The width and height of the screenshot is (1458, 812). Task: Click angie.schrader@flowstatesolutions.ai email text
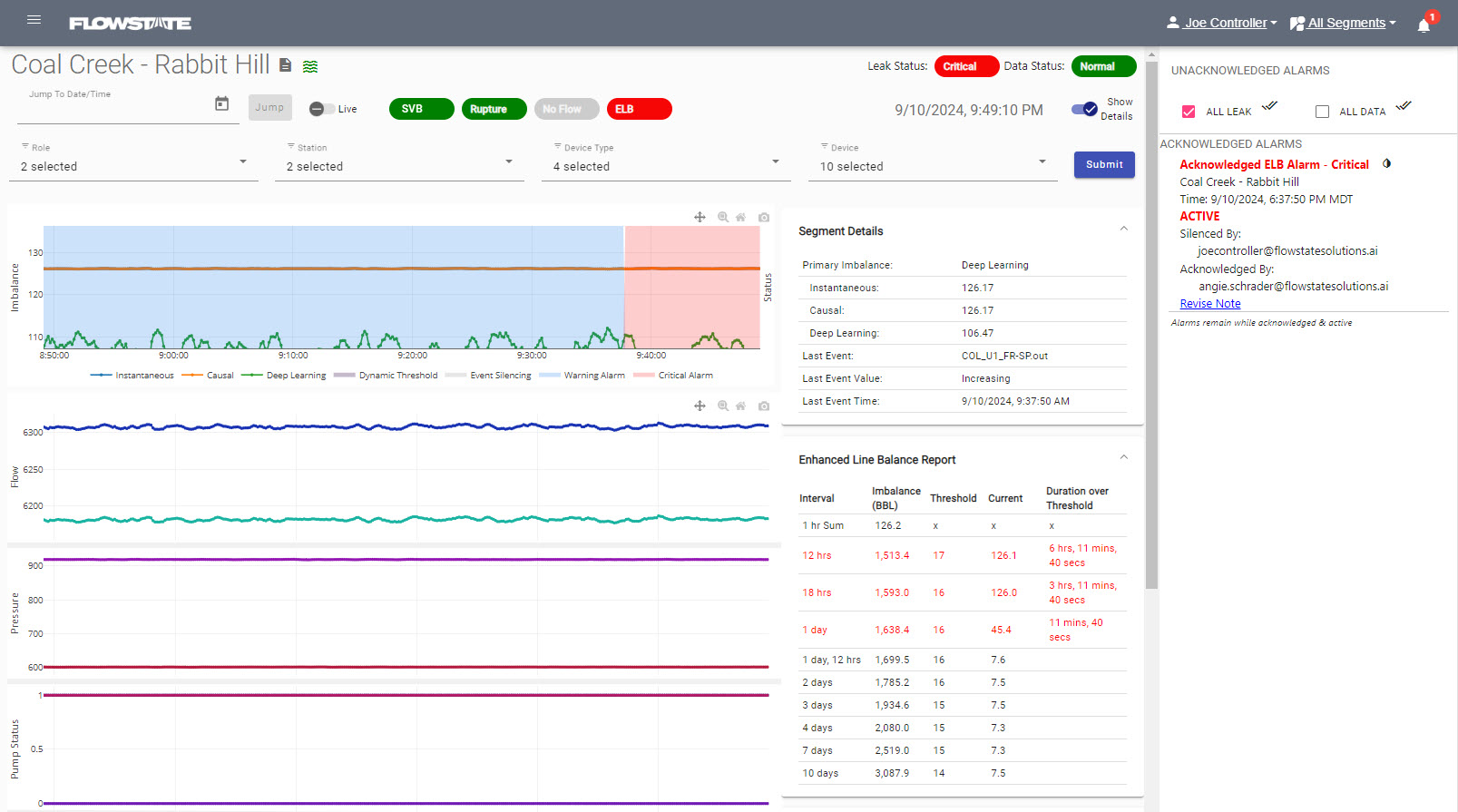pyautogui.click(x=1293, y=286)
